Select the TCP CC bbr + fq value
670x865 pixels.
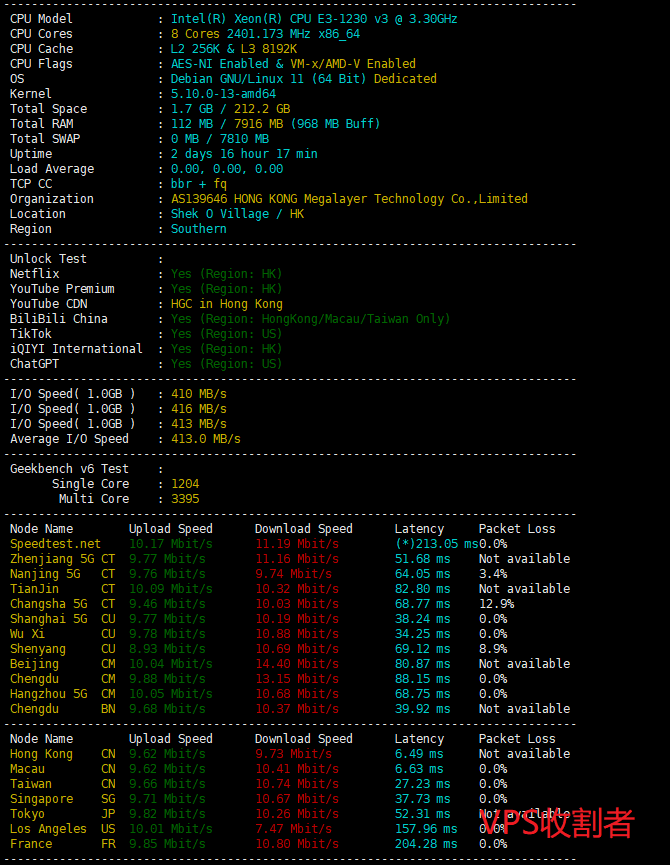tap(199, 184)
